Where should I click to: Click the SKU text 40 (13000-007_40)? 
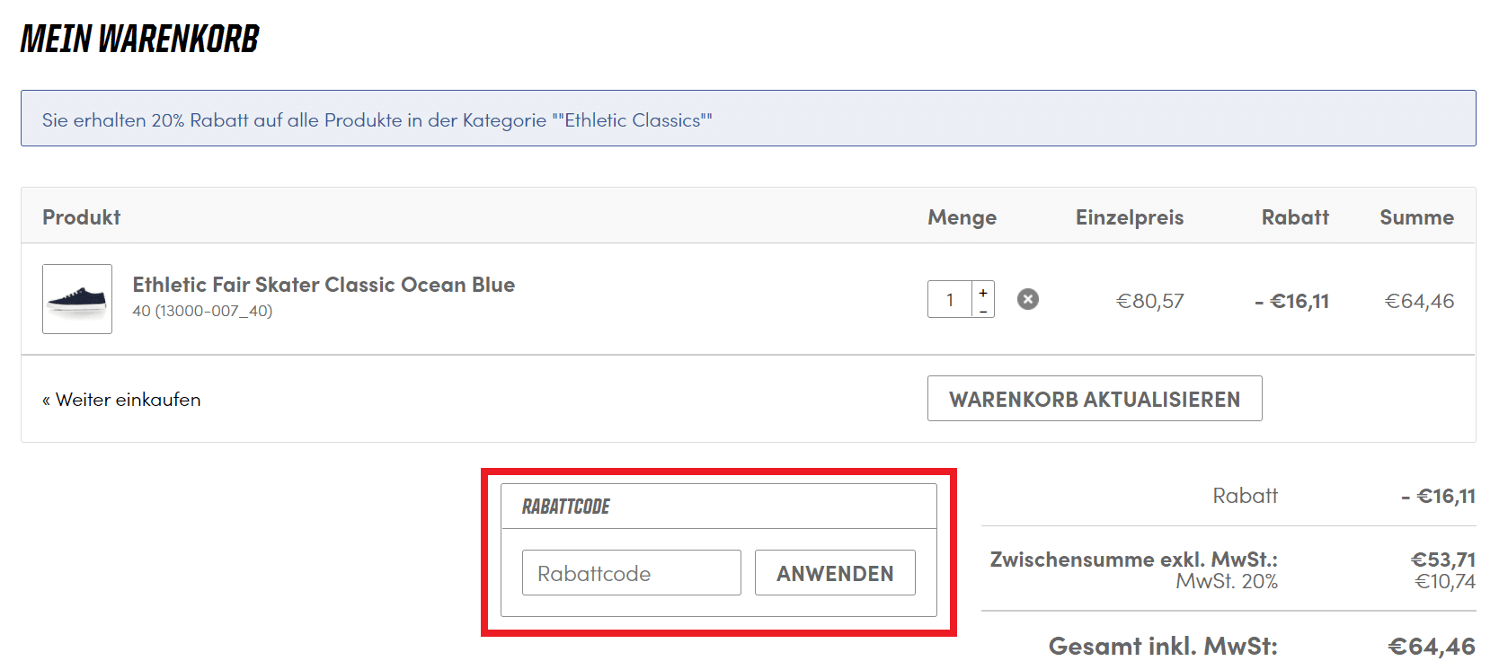[203, 311]
